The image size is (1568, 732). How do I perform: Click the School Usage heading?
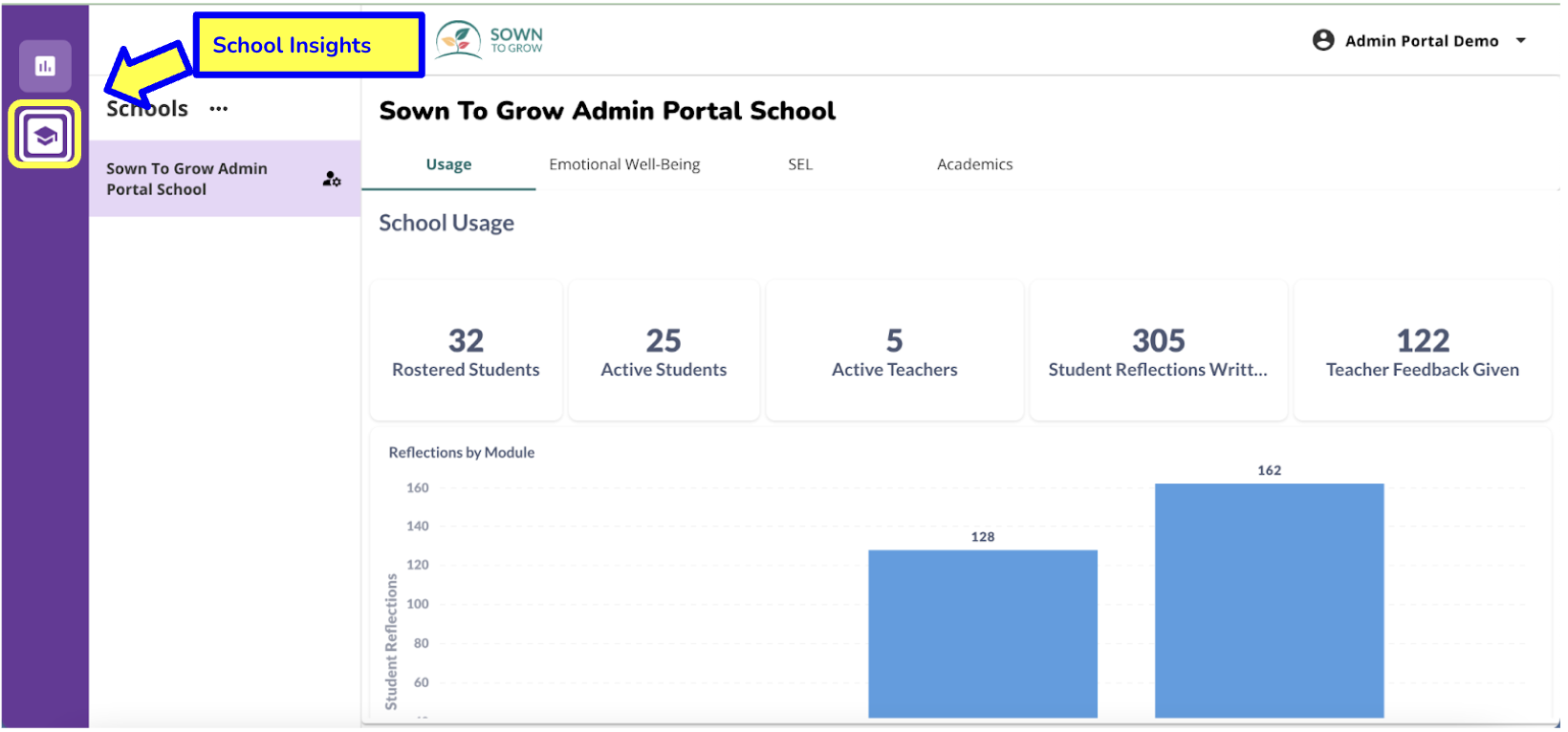(x=446, y=224)
